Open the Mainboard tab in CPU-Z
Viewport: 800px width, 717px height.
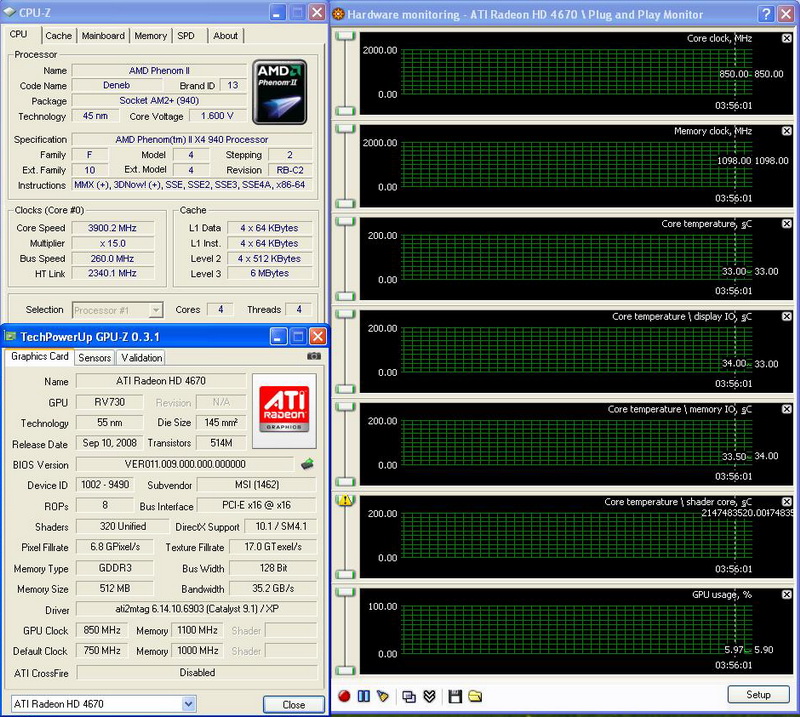pyautogui.click(x=104, y=36)
